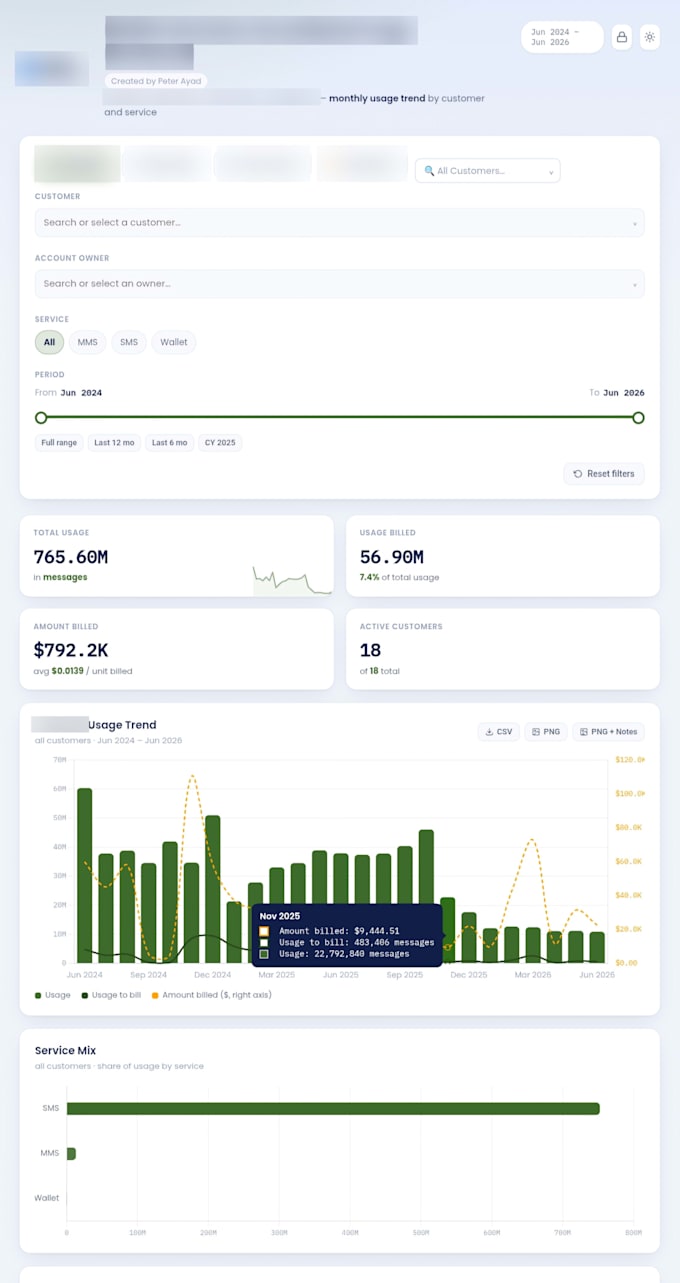Select the Wallet service filter
The image size is (680, 1283).
click(x=174, y=342)
